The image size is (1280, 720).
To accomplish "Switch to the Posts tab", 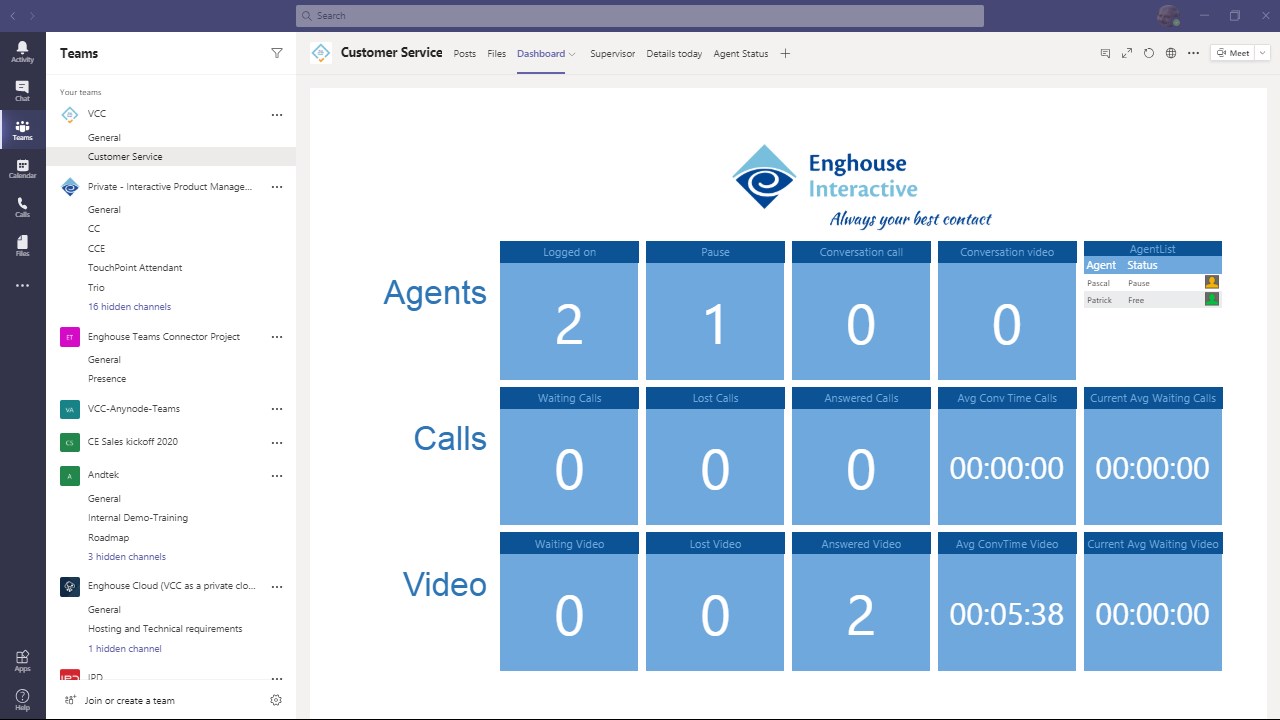I will [465, 54].
